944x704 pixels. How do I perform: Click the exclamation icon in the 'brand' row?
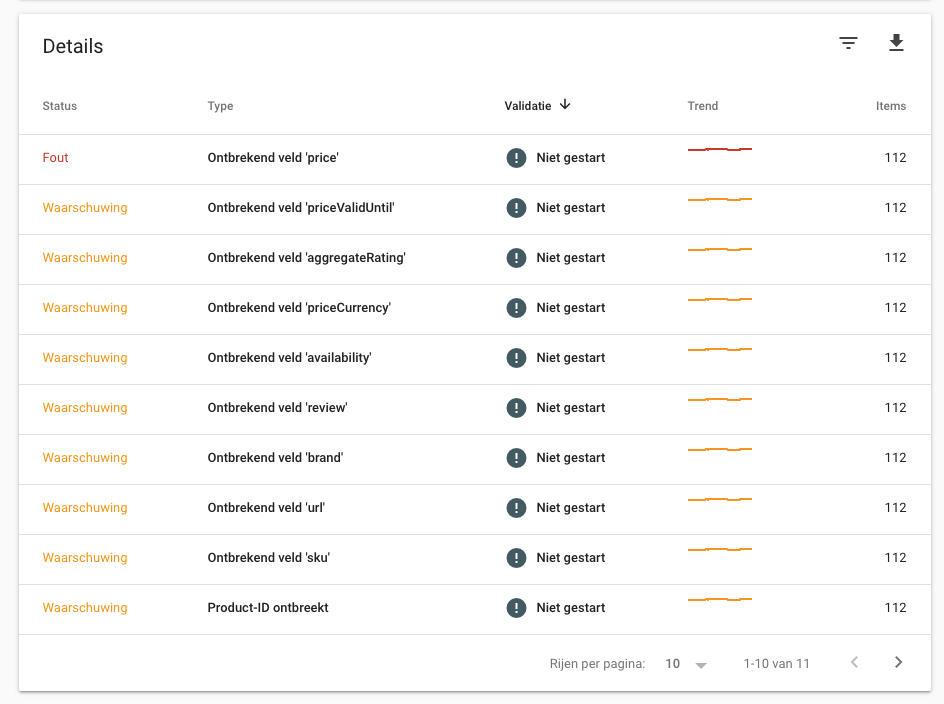pyautogui.click(x=516, y=458)
